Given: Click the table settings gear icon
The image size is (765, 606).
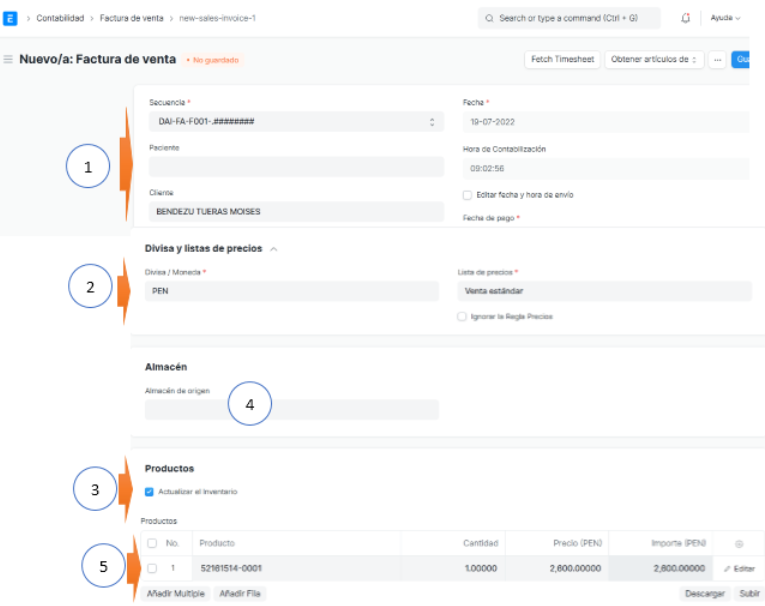Looking at the screenshot, I should [739, 543].
